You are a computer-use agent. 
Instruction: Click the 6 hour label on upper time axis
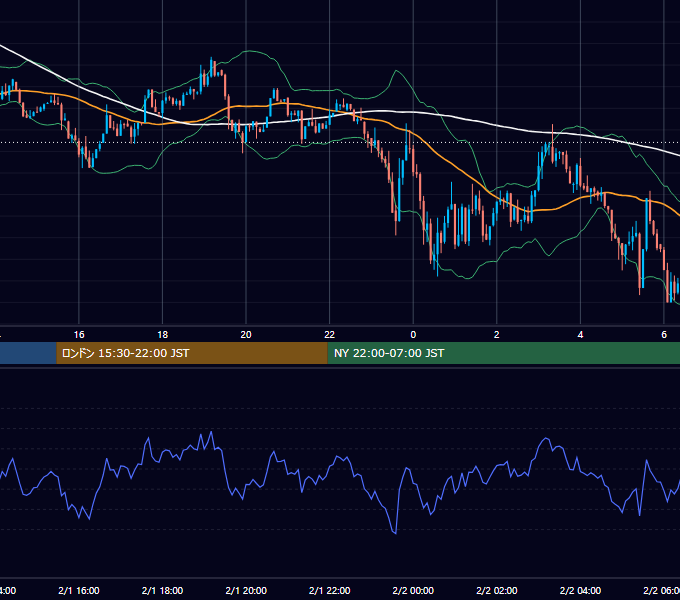click(664, 335)
